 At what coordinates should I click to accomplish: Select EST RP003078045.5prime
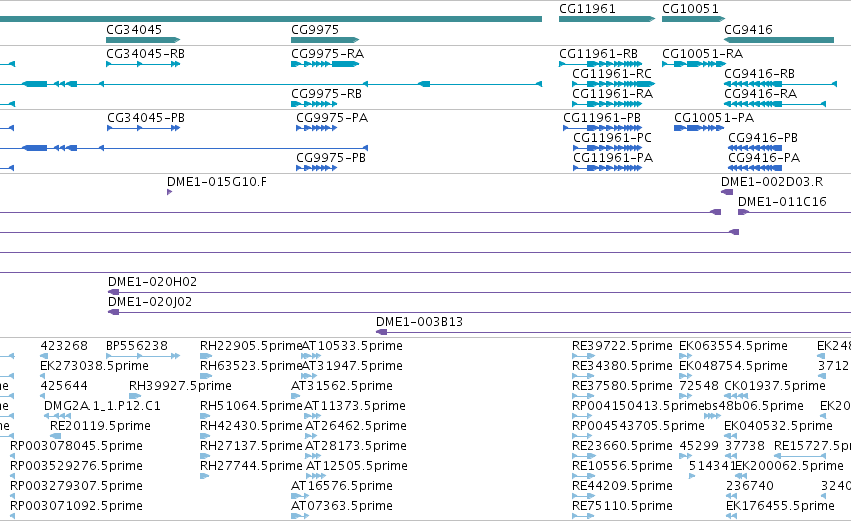tap(12, 456)
